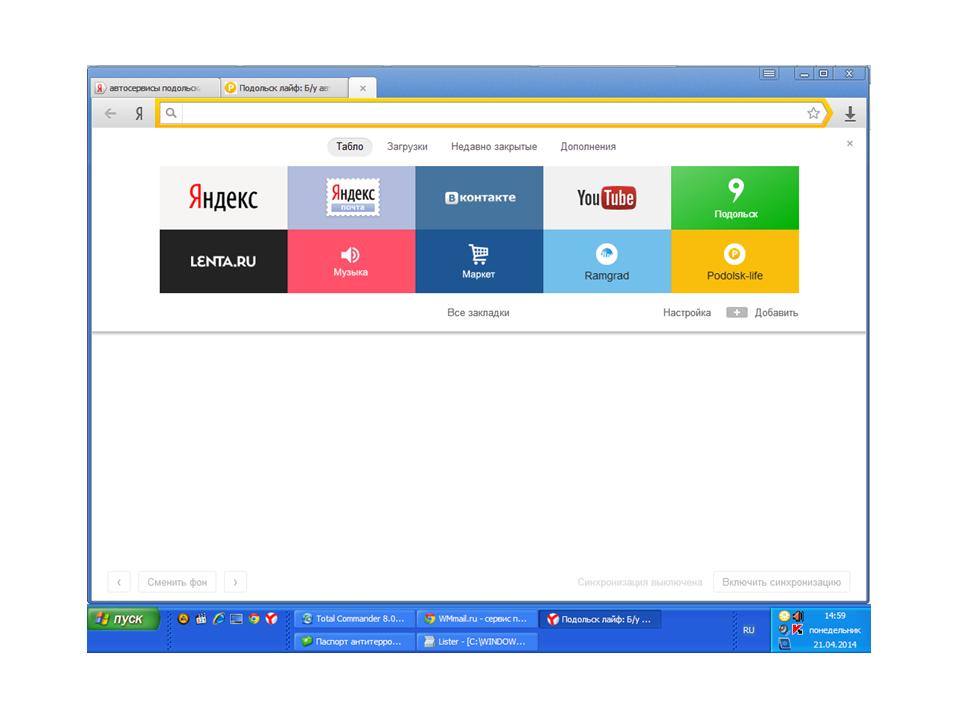Click the tray clock showing 14:59
This screenshot has width=960, height=720.
pos(834,616)
